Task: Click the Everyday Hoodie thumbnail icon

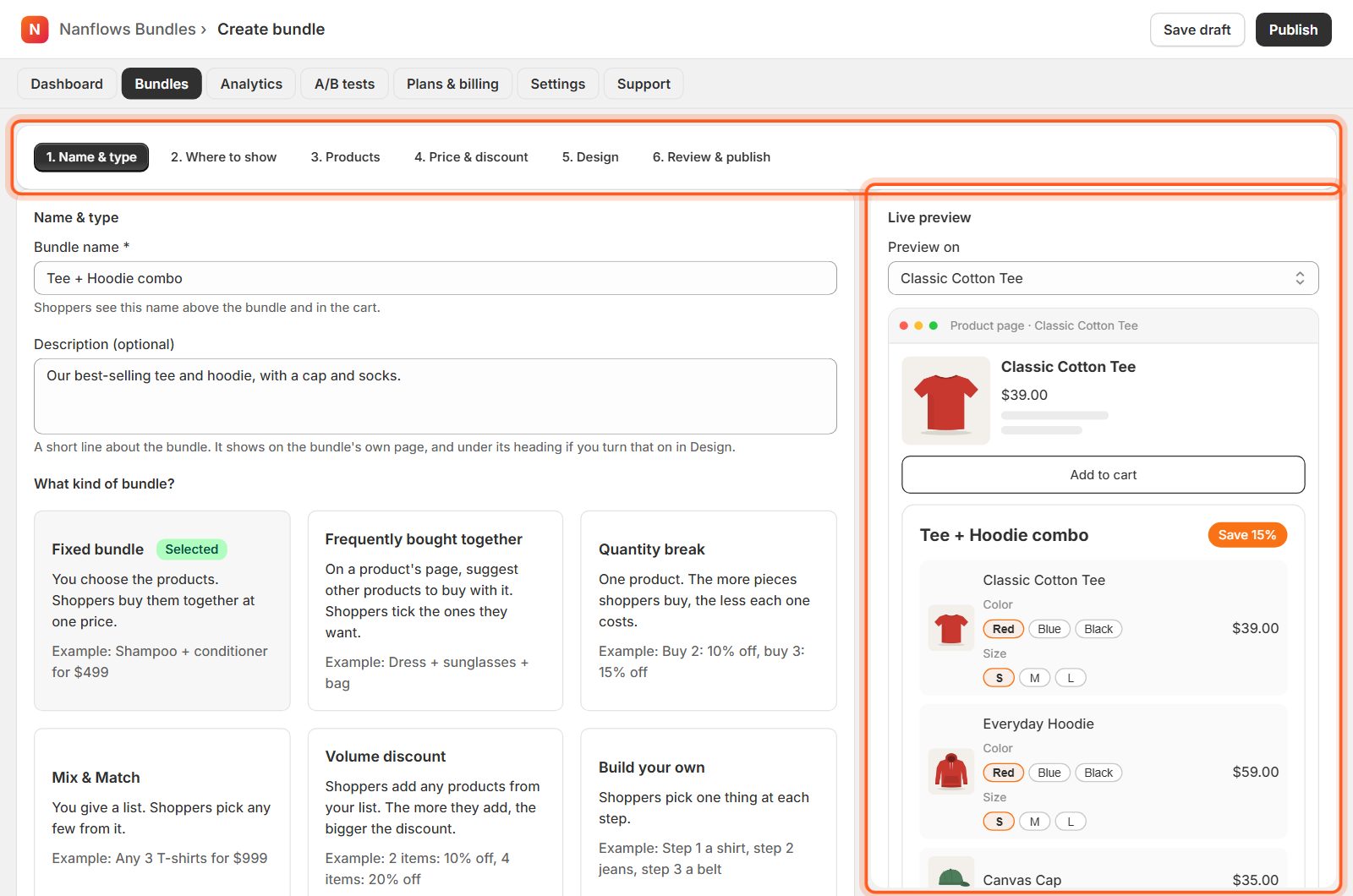Action: pos(951,772)
